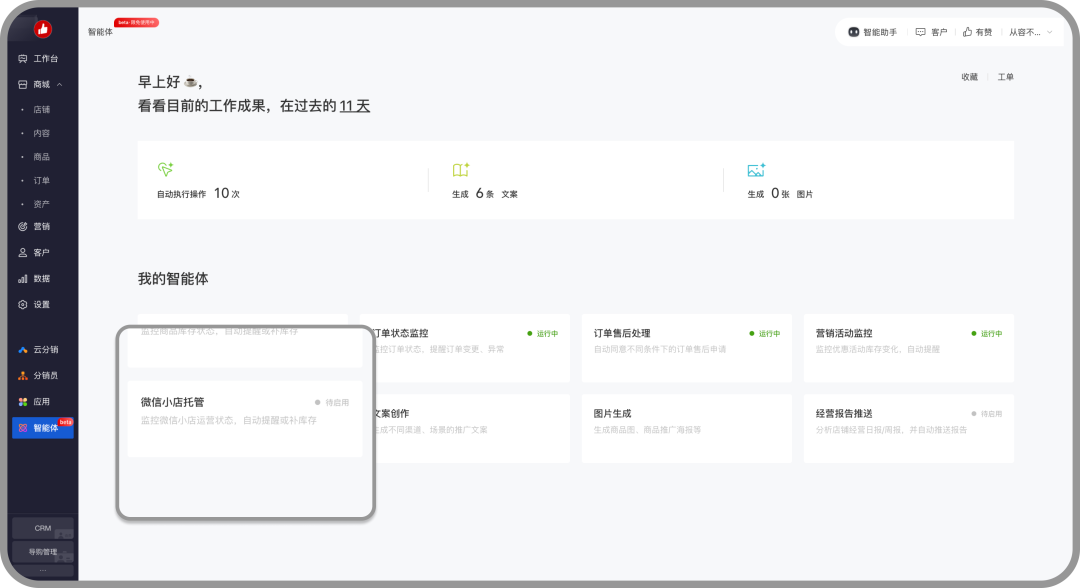
Task: Click the 10 次 auto-operations value
Action: [227, 193]
